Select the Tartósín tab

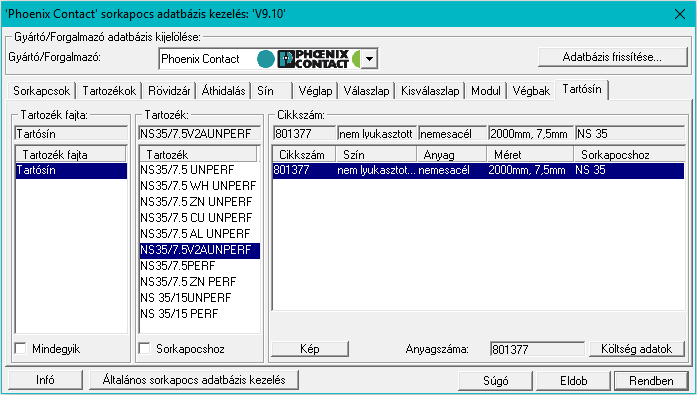coord(582,89)
